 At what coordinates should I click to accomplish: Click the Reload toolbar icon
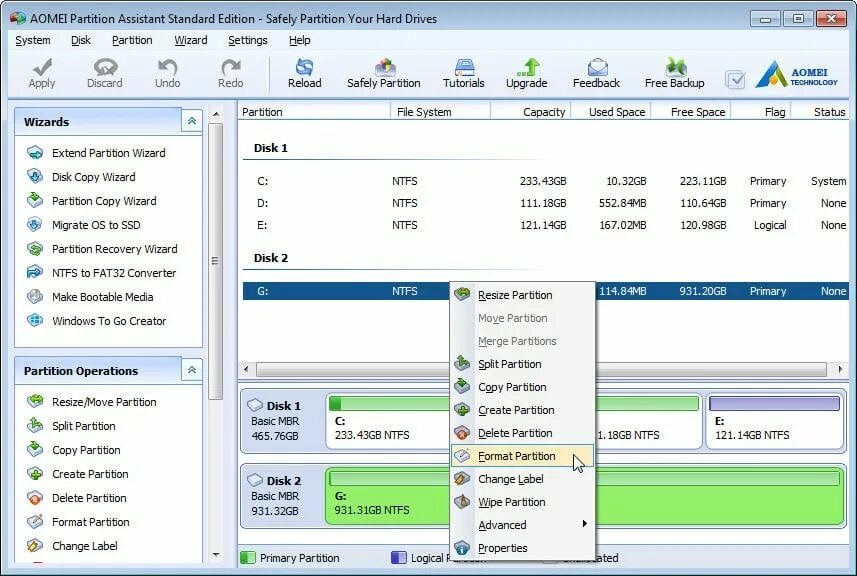point(304,67)
